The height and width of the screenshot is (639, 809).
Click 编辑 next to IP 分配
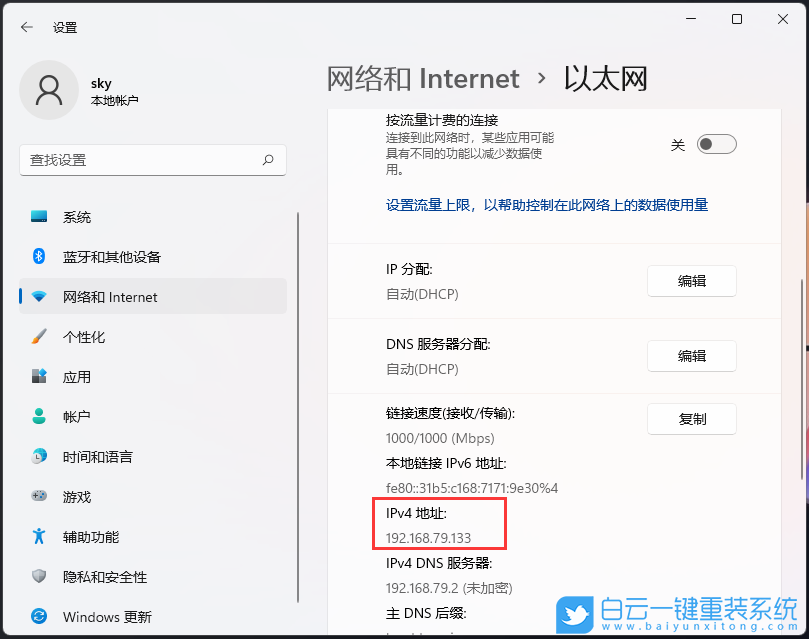click(691, 281)
